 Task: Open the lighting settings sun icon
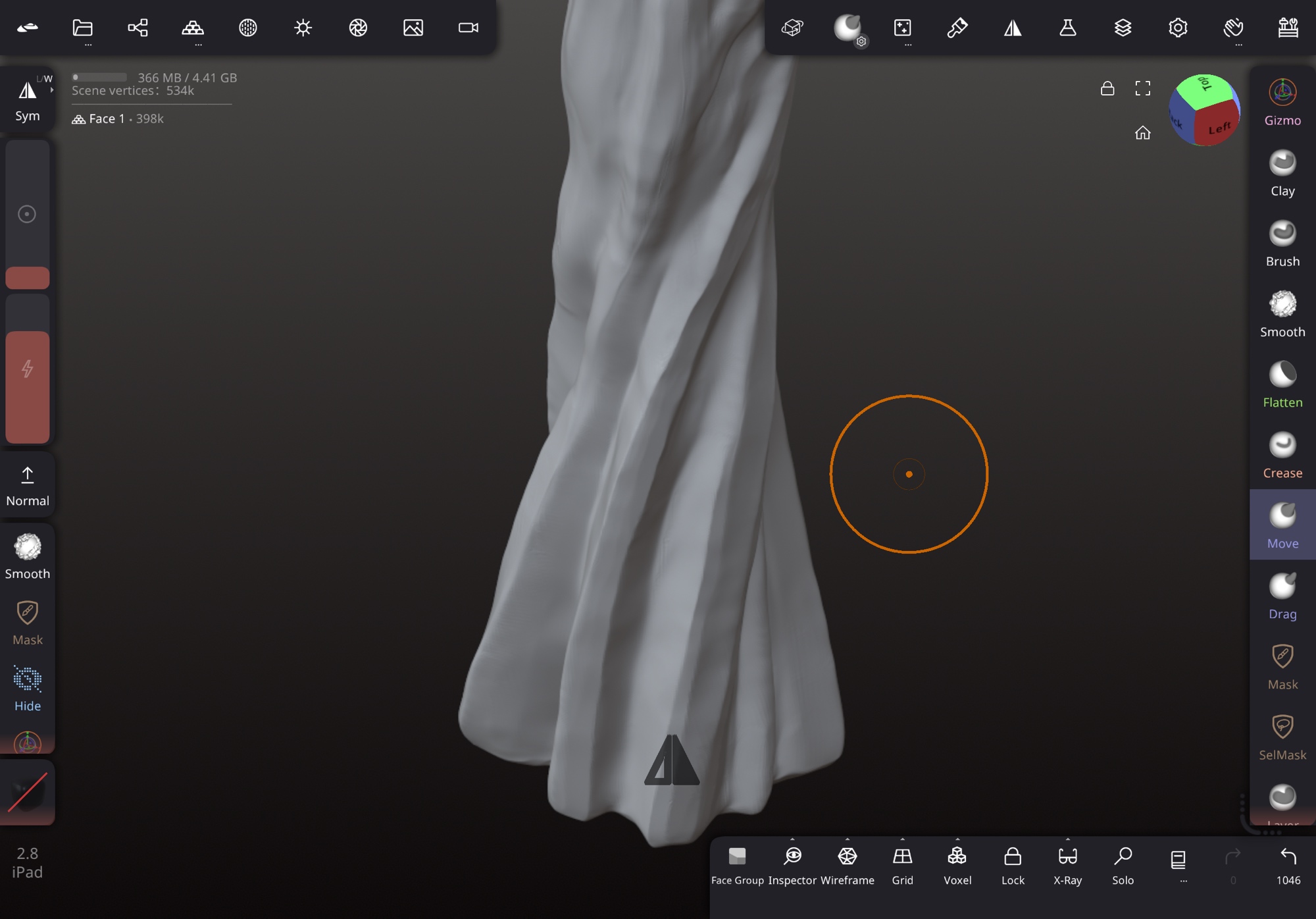pos(303,28)
